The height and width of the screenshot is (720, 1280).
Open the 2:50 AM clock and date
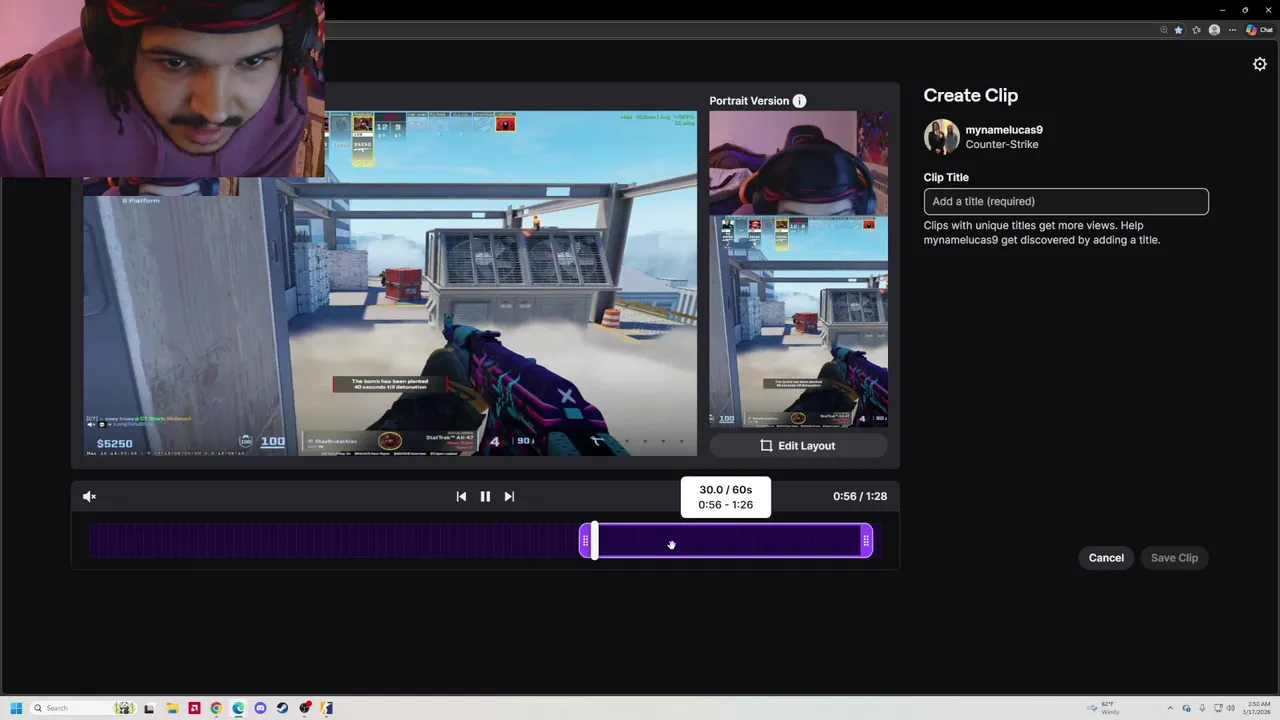1259,708
